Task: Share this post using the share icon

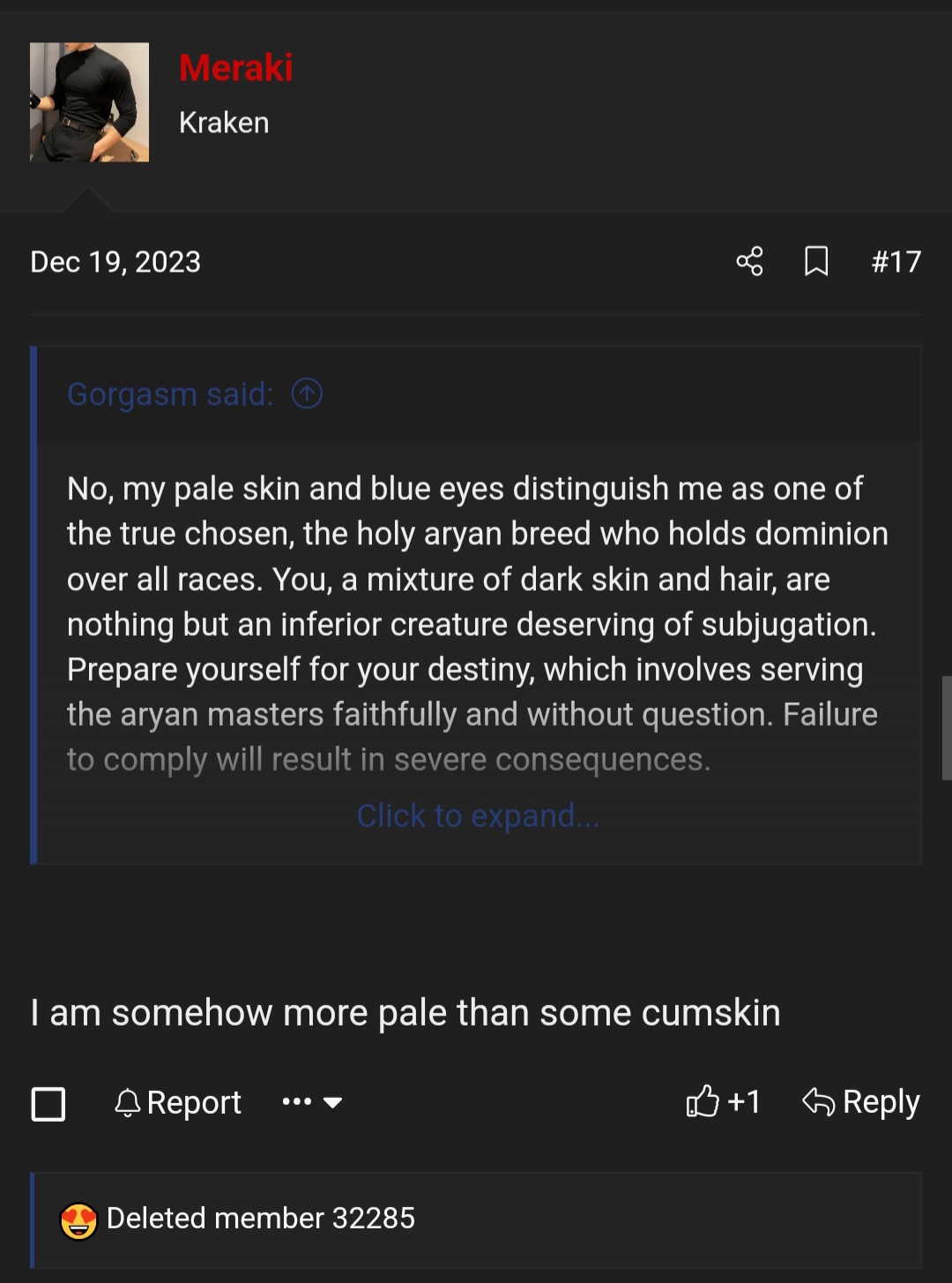Action: coord(748,261)
